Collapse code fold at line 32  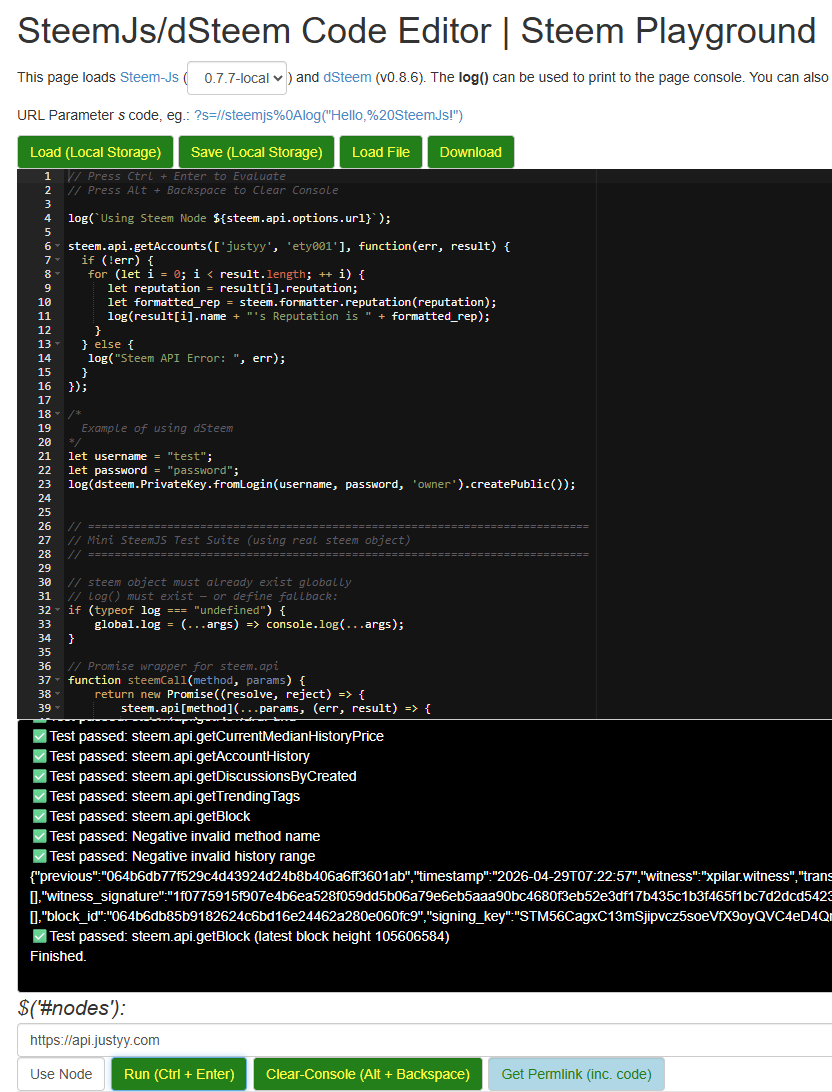point(58,610)
